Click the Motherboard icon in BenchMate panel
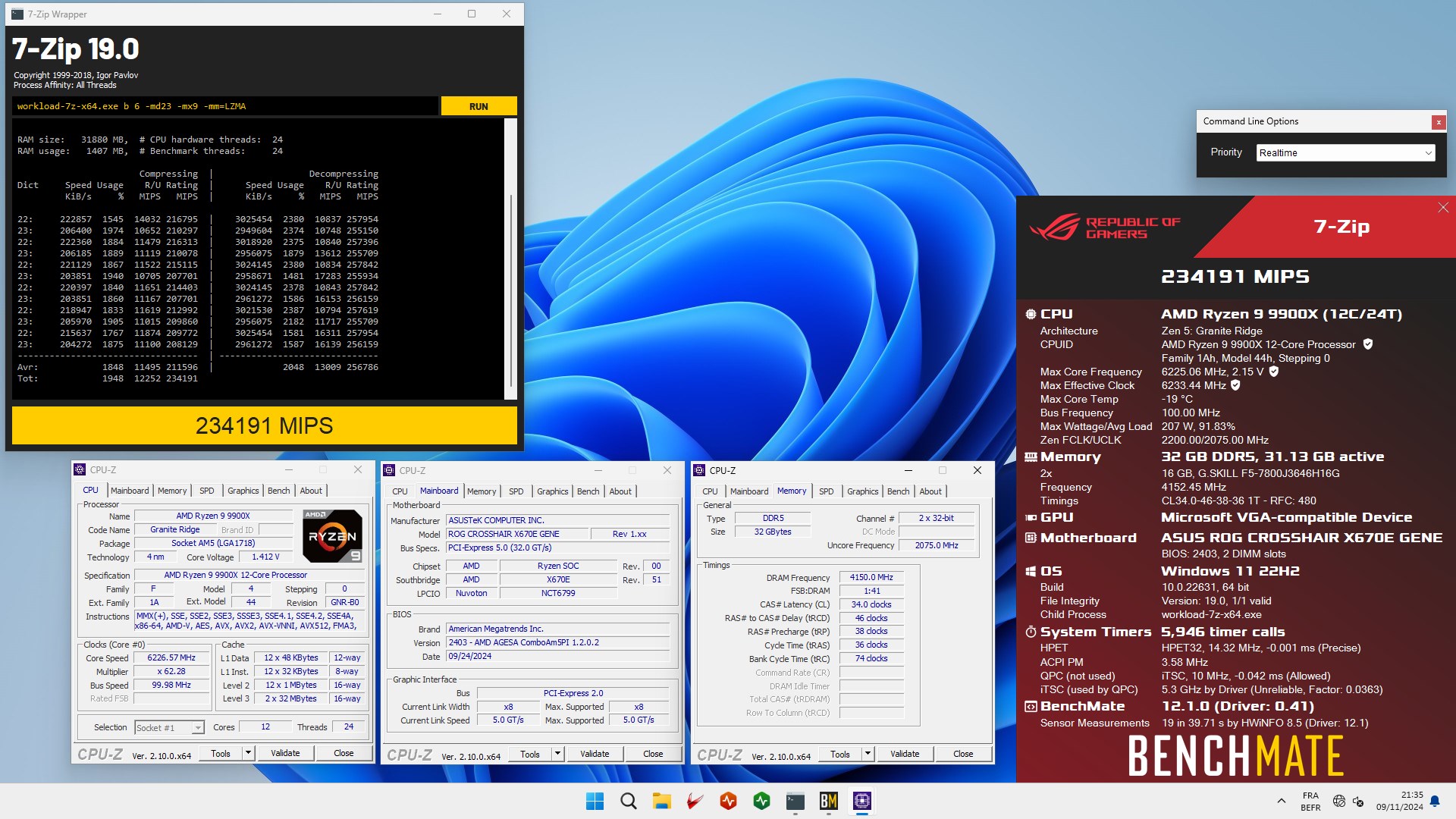1456x819 pixels. [1031, 538]
